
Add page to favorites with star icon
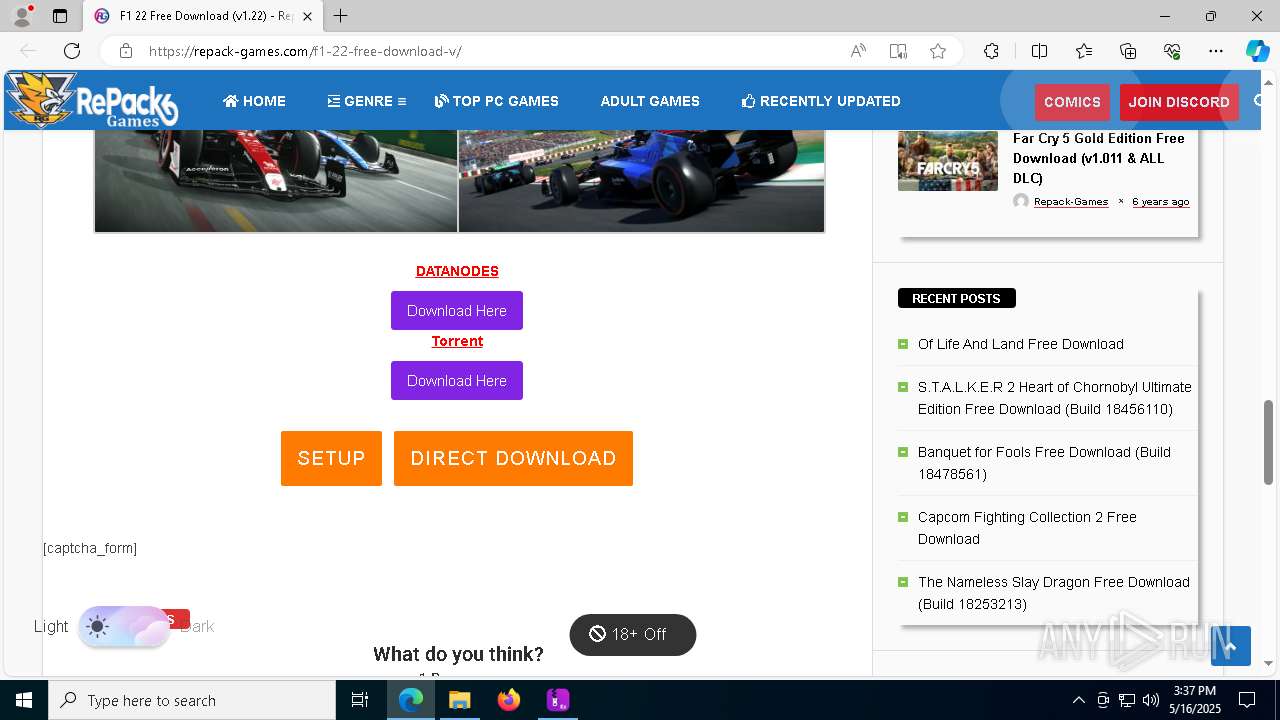pyautogui.click(x=938, y=51)
